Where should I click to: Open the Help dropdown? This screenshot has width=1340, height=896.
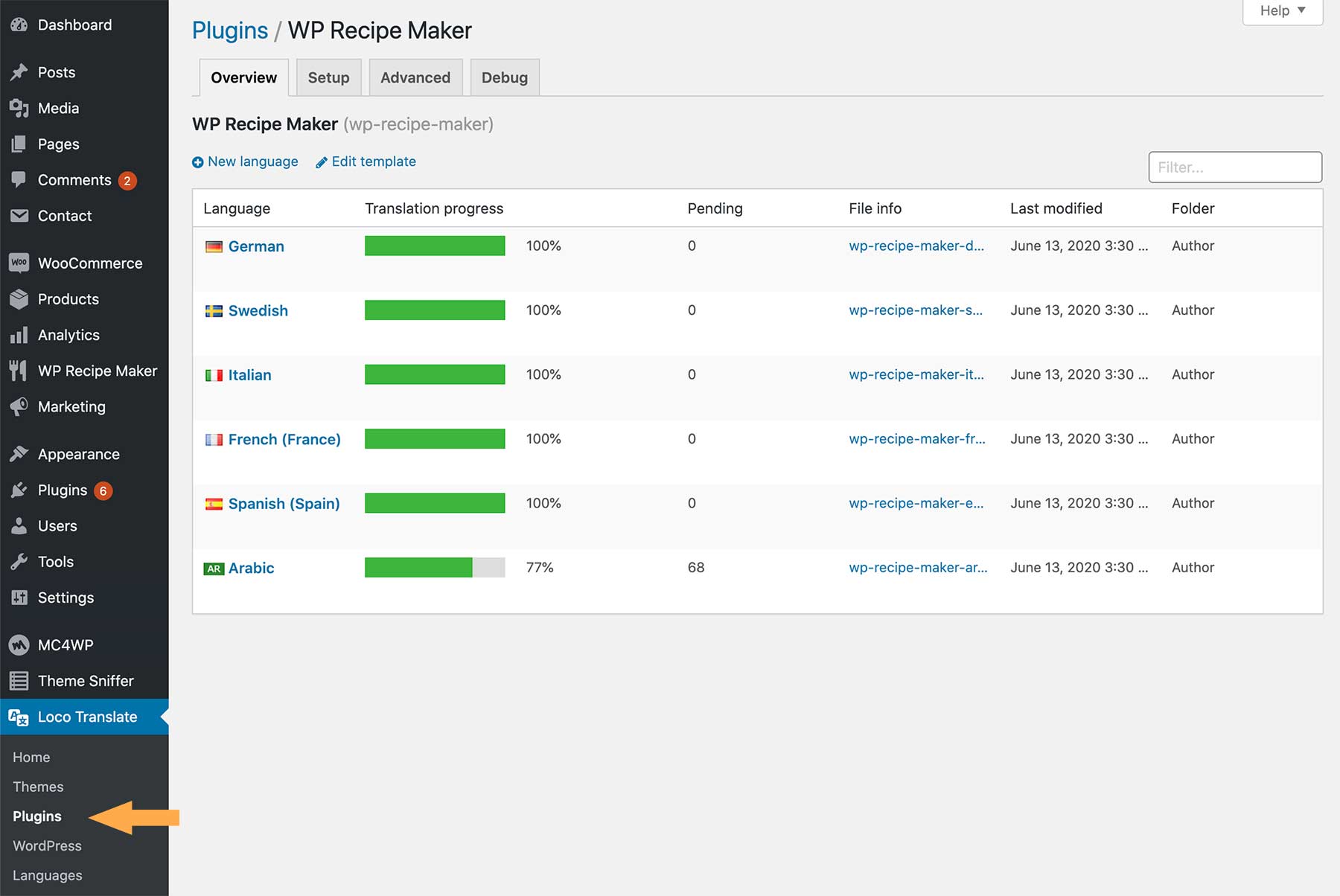1281,10
